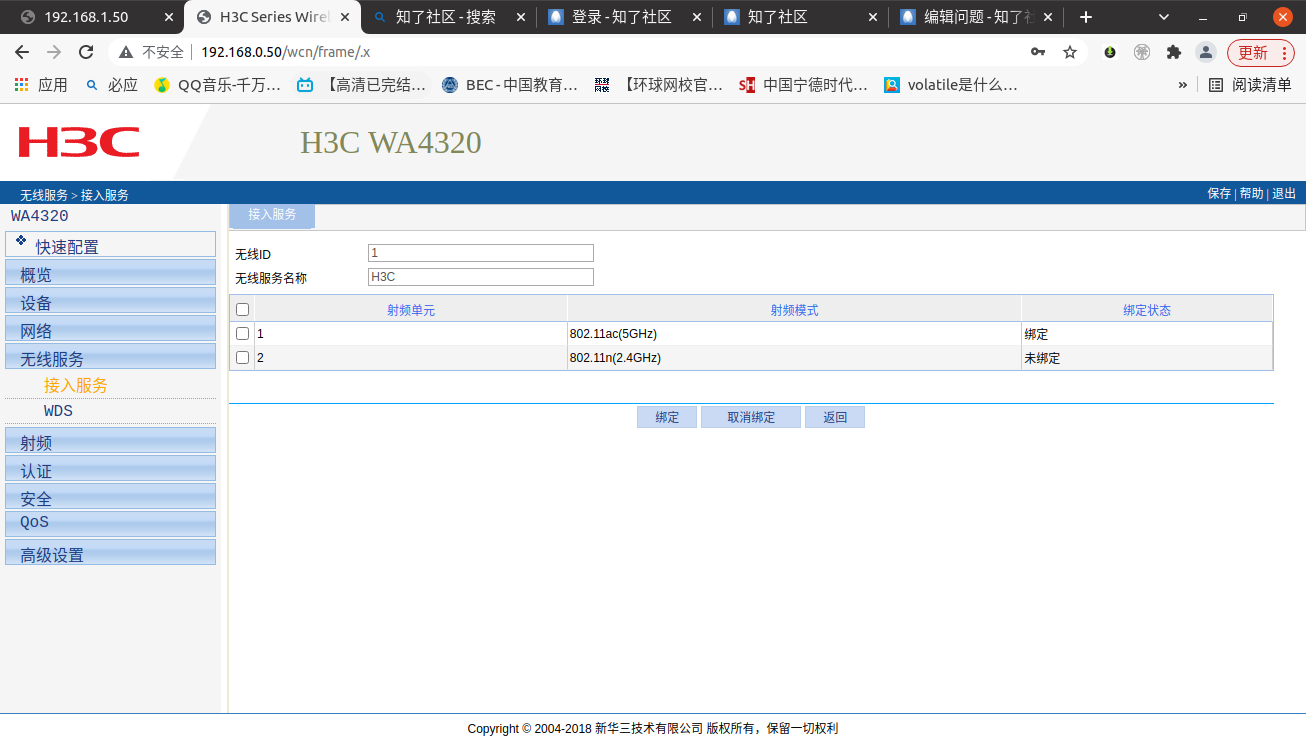The height and width of the screenshot is (741, 1306).
Task: Click the 无线服务名称 input field
Action: coord(481,277)
